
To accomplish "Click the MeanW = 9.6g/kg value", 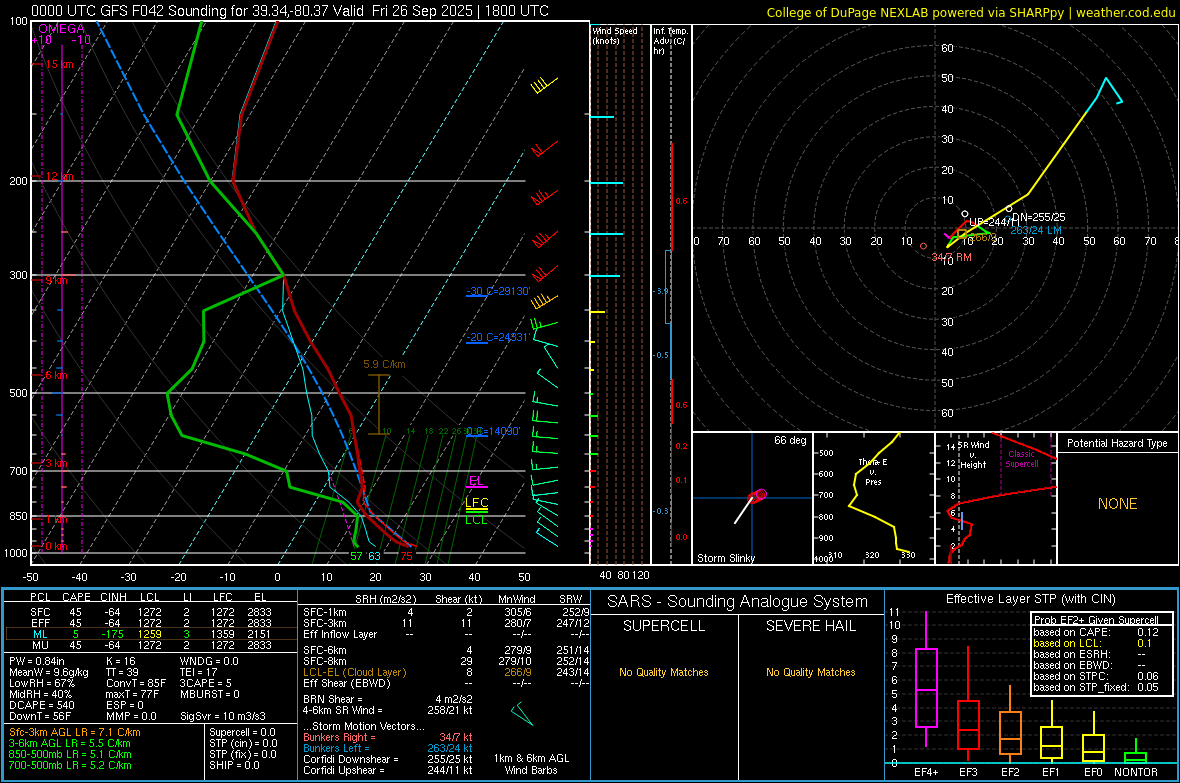I will 48,672.
